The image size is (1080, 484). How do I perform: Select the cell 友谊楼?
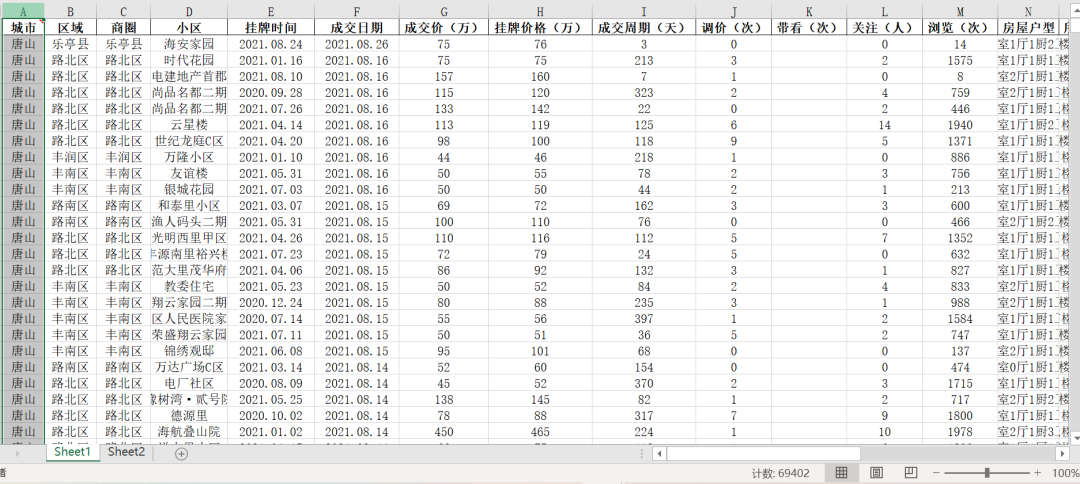point(189,173)
